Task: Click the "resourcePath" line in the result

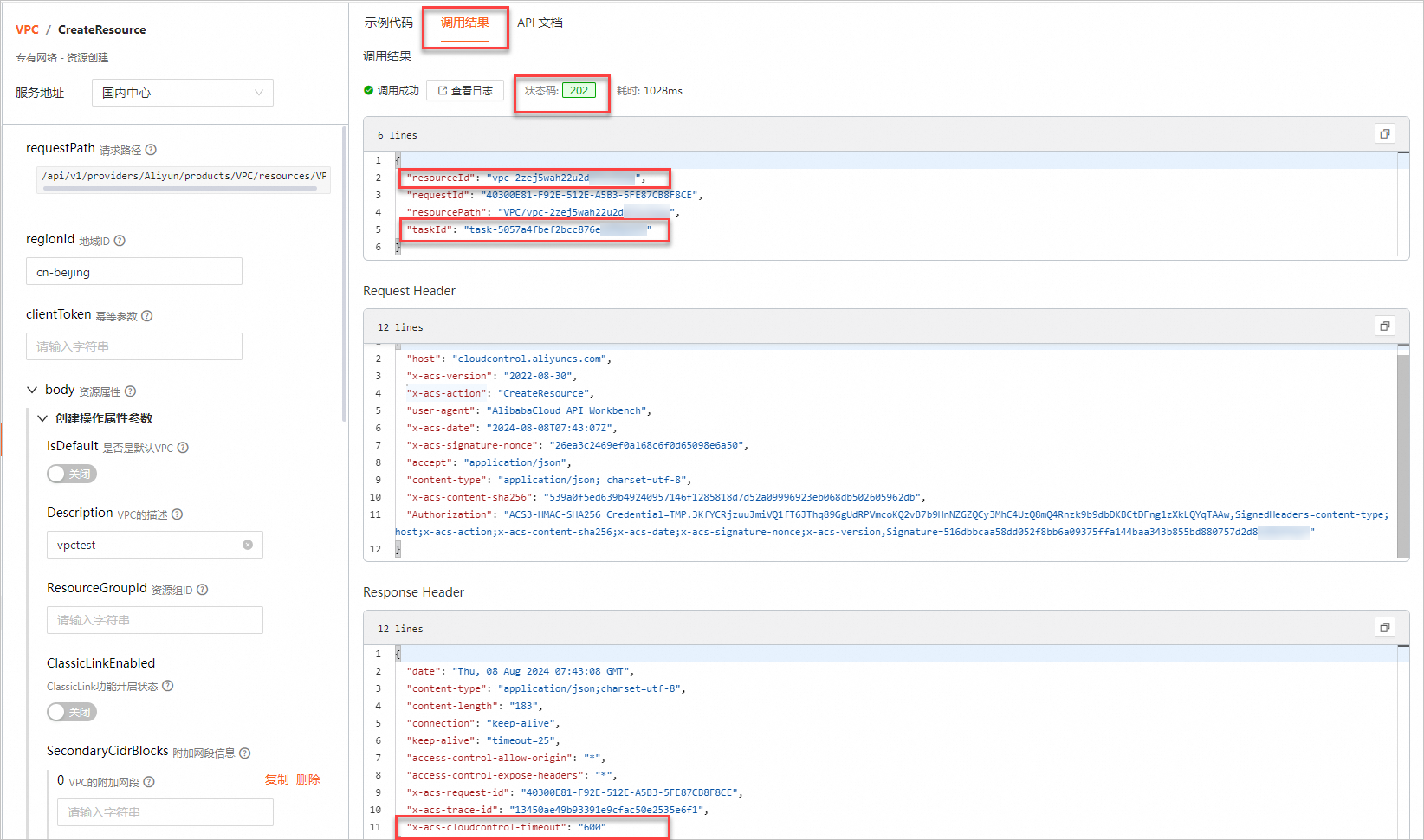Action: [x=543, y=212]
